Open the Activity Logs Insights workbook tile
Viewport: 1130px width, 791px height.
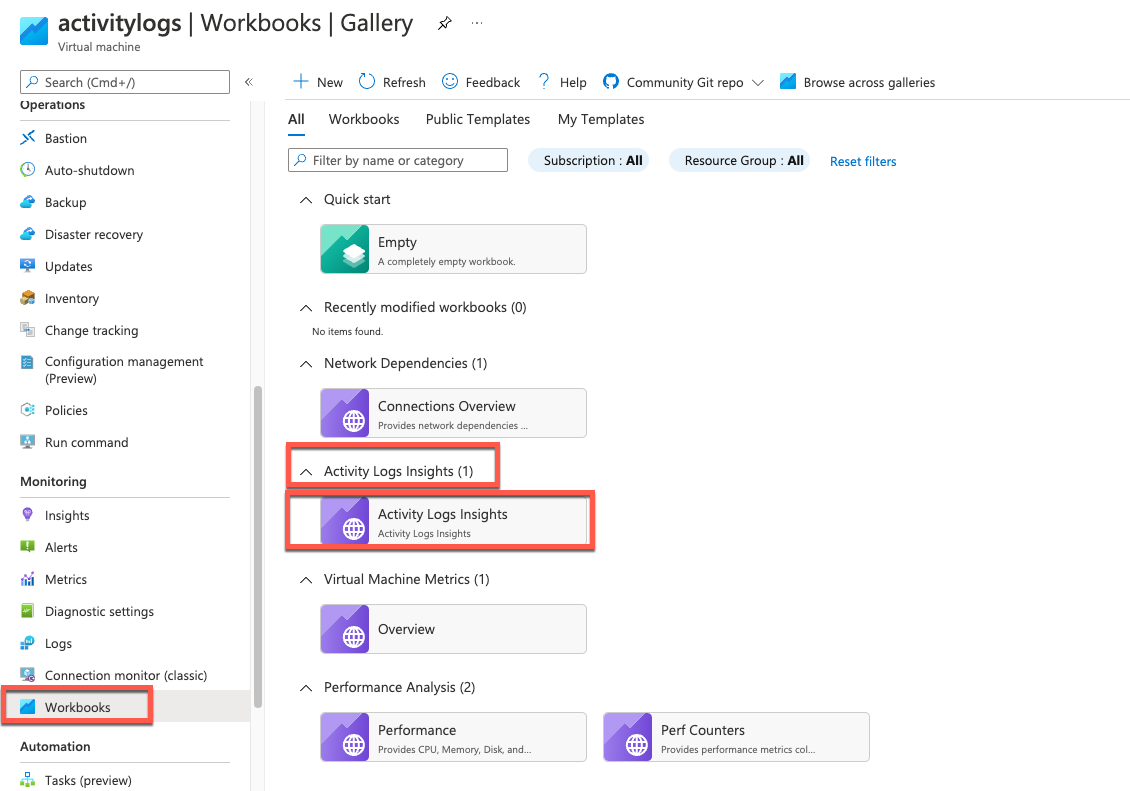click(x=453, y=521)
